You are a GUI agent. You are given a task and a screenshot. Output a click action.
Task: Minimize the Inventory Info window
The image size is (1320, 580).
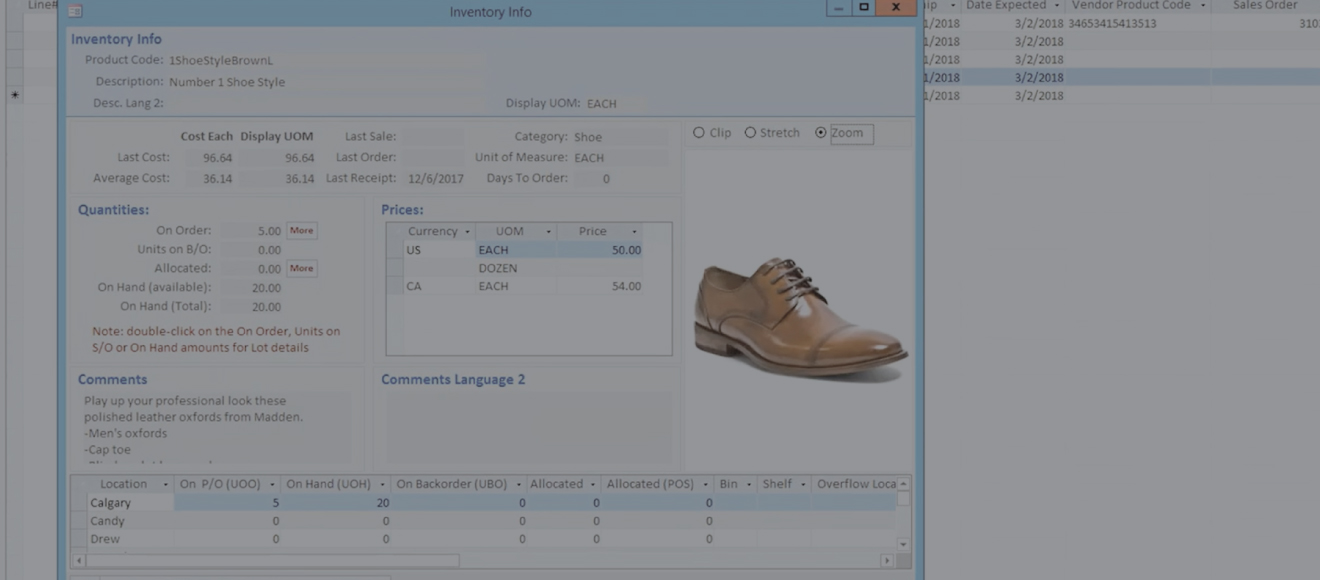[x=838, y=7]
